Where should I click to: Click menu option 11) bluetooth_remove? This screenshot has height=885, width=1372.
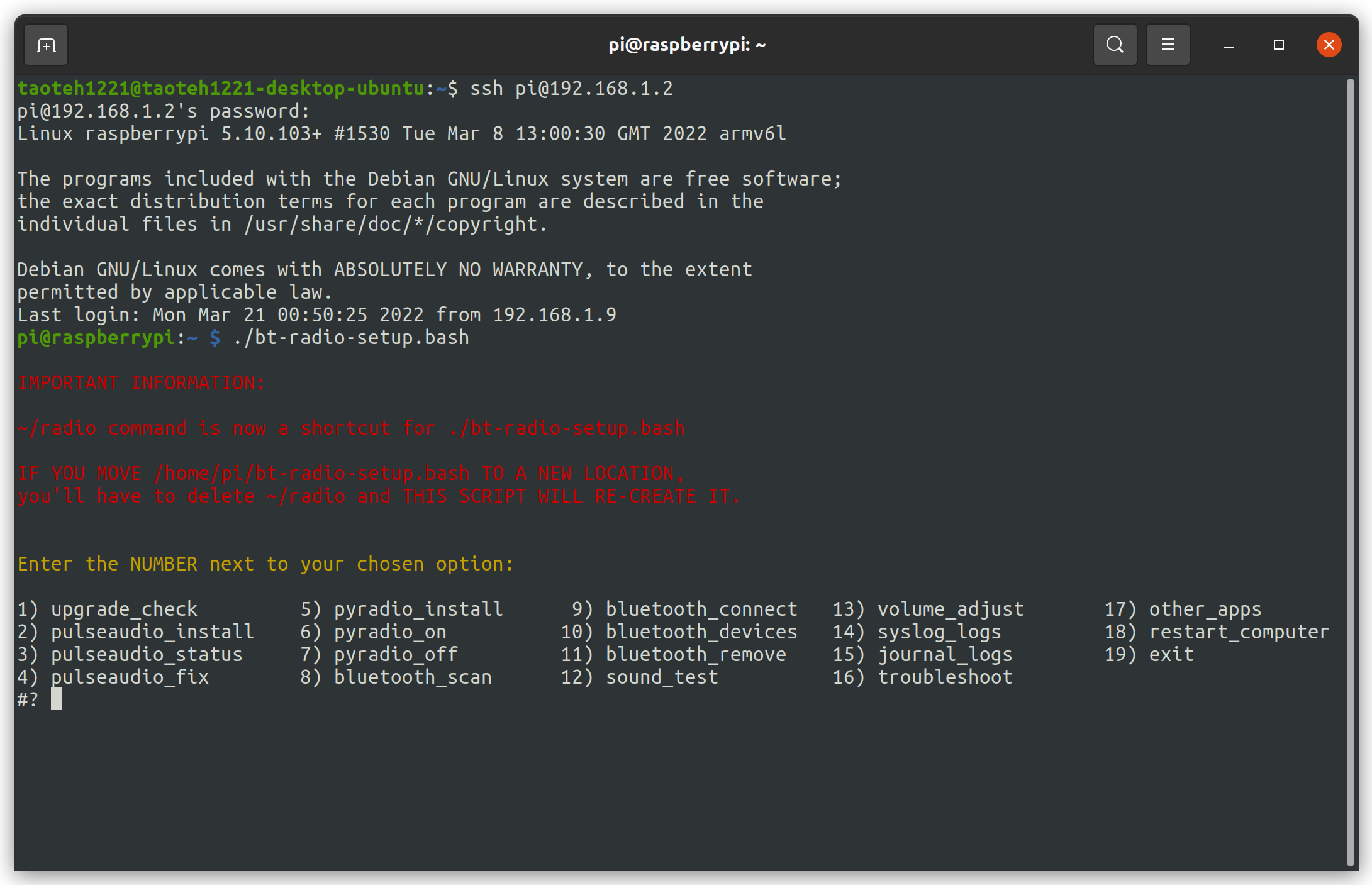coord(673,654)
